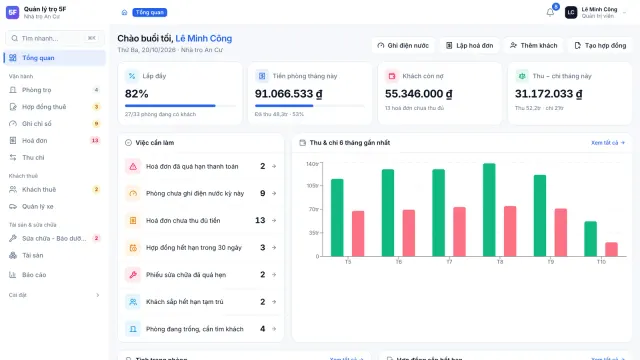Click the T10 red expense bar

(611, 249)
